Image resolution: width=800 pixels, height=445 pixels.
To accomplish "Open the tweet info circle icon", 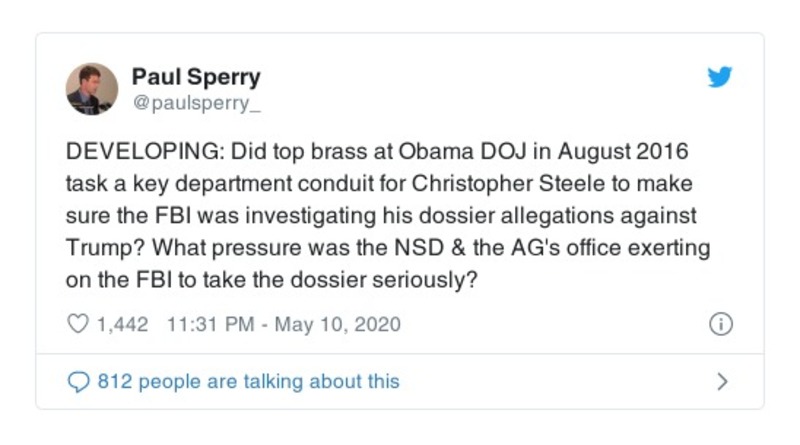I will tap(720, 324).
